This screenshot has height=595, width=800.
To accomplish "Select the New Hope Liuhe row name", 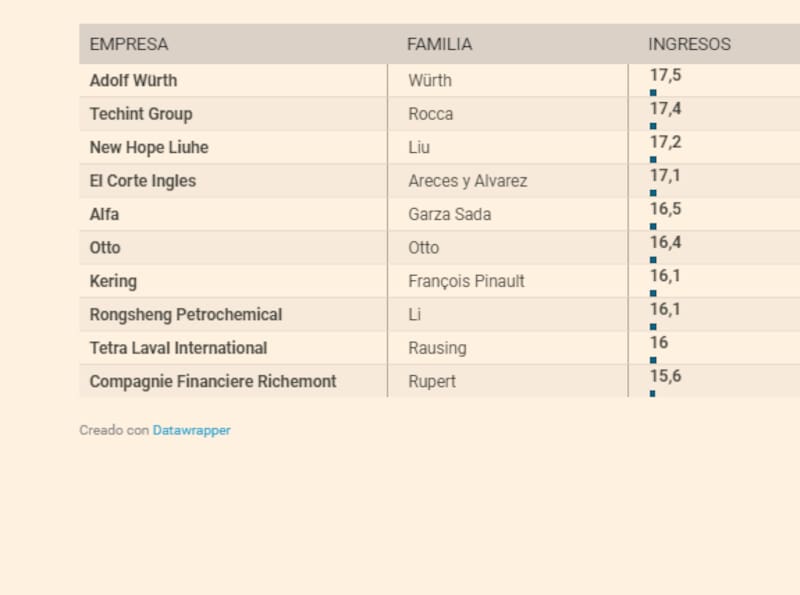I will tap(149, 148).
